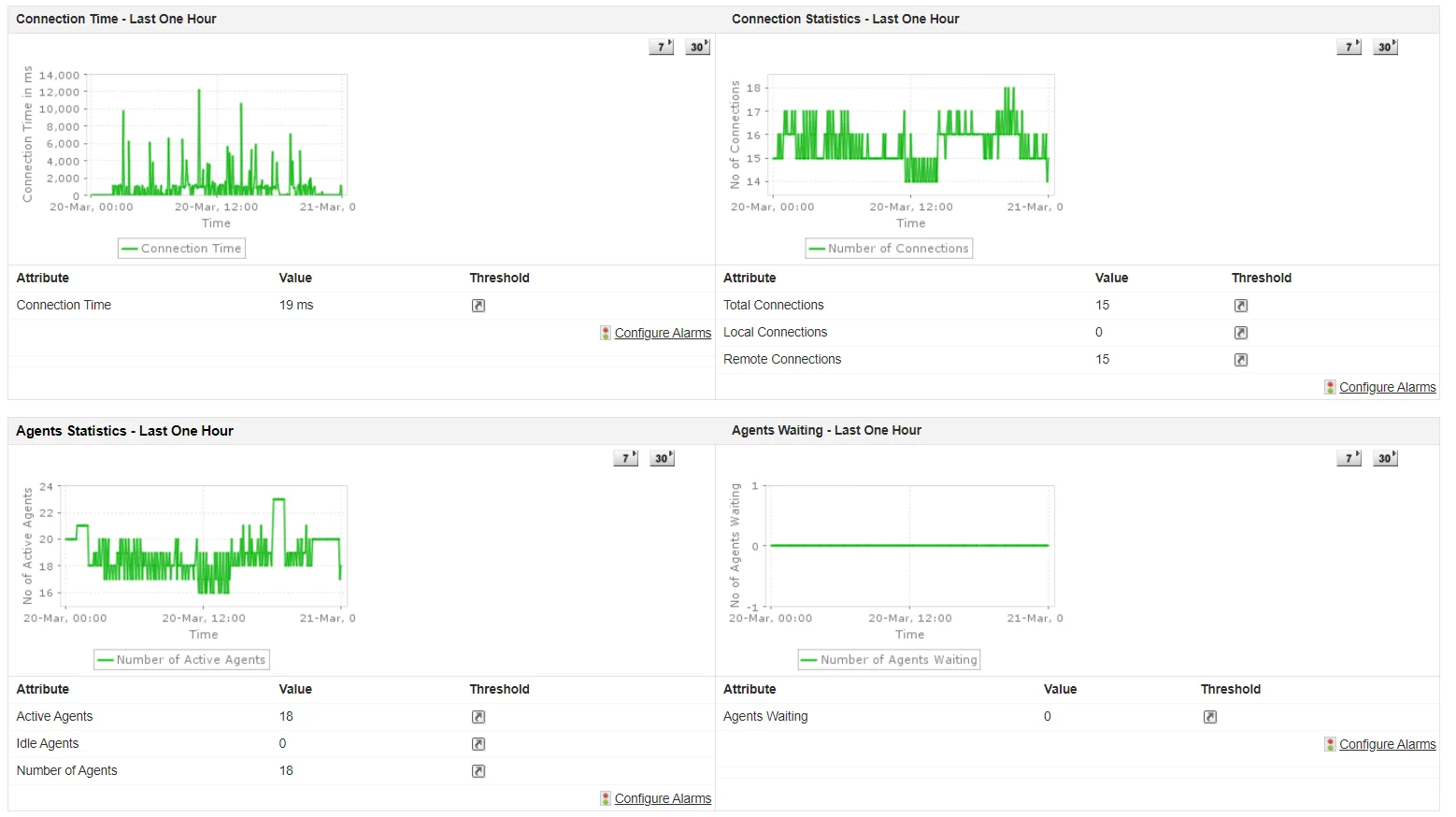Screen dimensions: 1456x817
Task: Show 30-day data for Agents Waiting
Action: click(x=1386, y=457)
